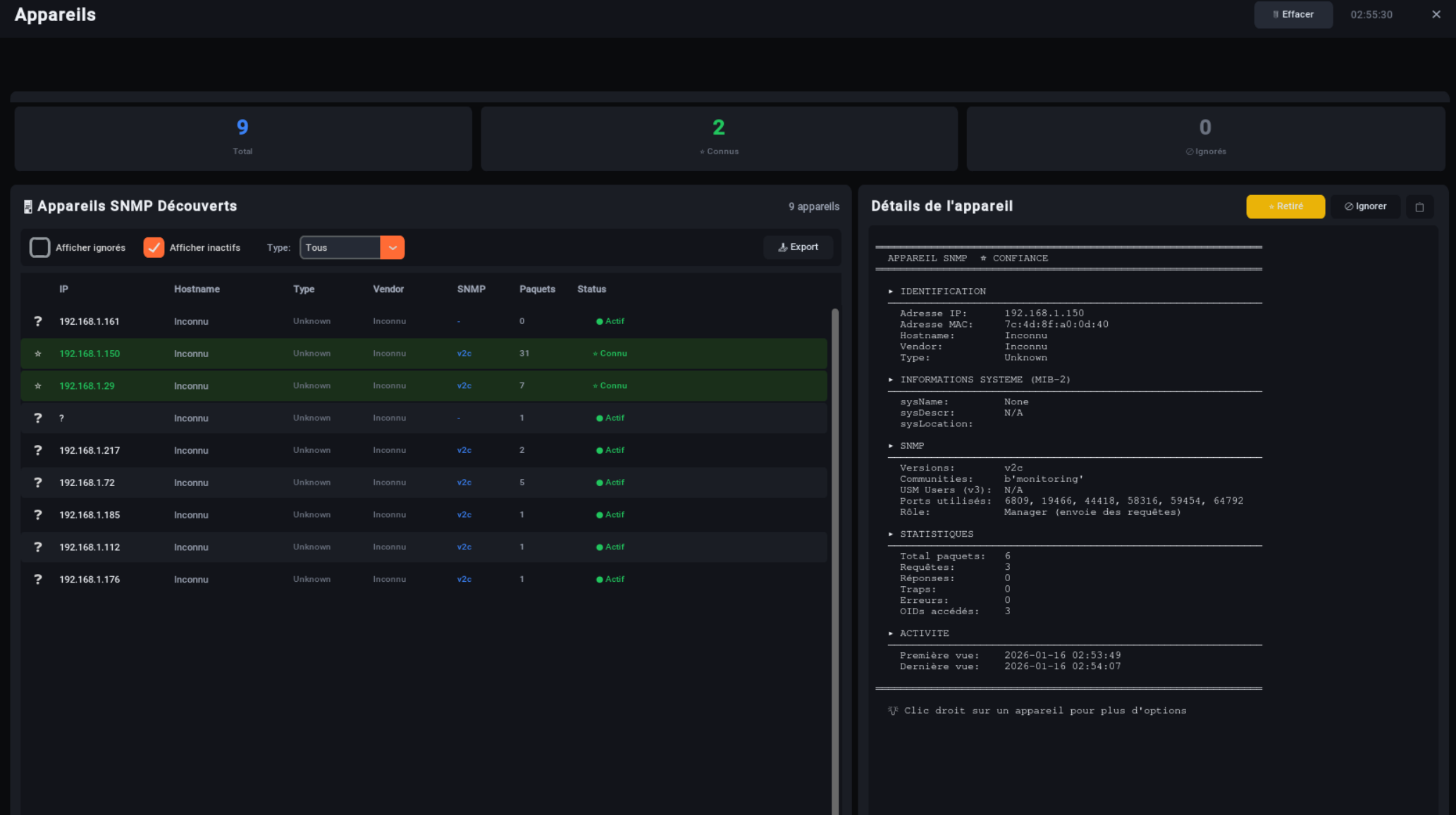
Task: Uncheck the Afficher inactifs checkbox
Action: (153, 247)
